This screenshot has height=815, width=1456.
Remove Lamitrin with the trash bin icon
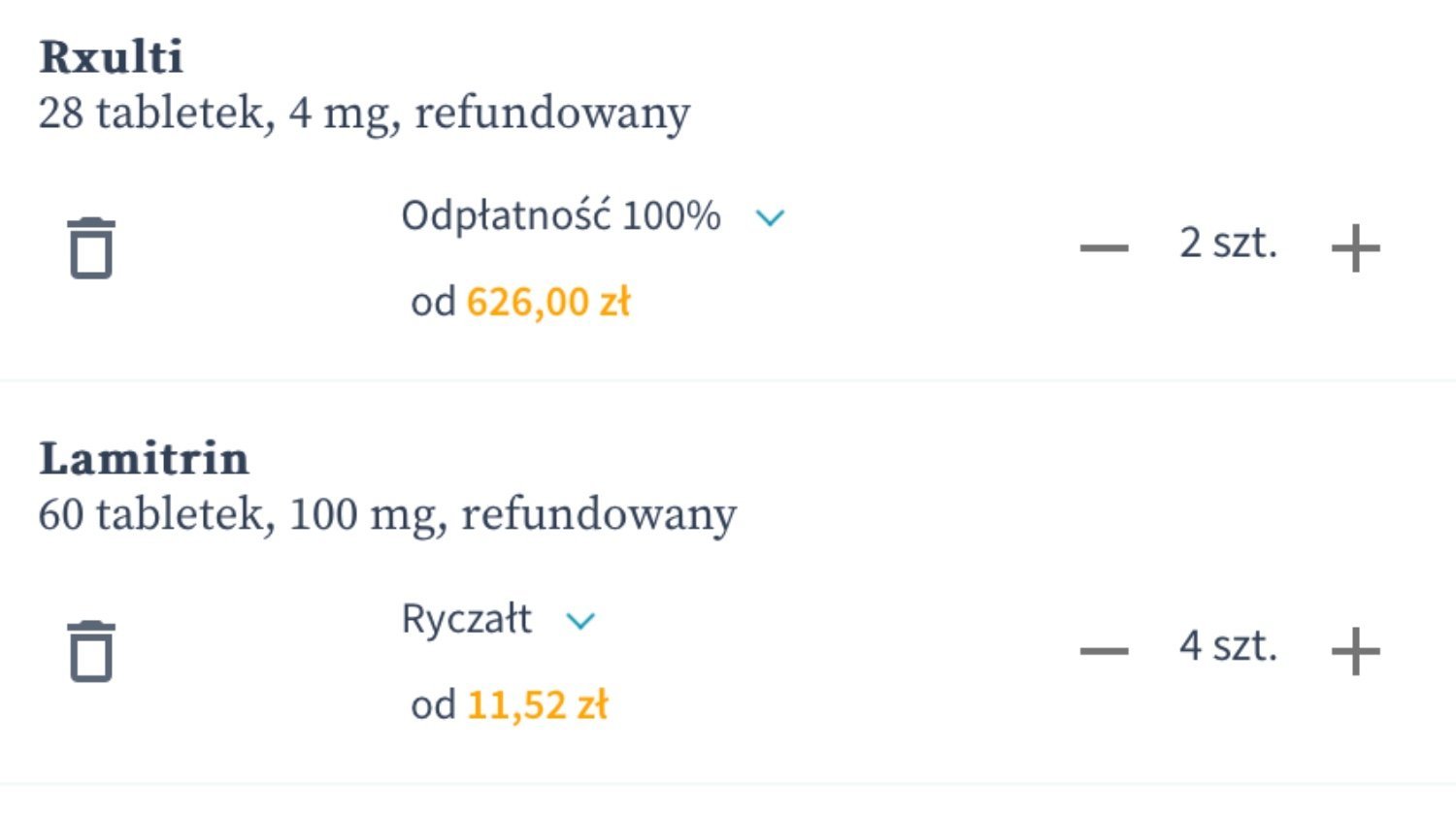91,651
